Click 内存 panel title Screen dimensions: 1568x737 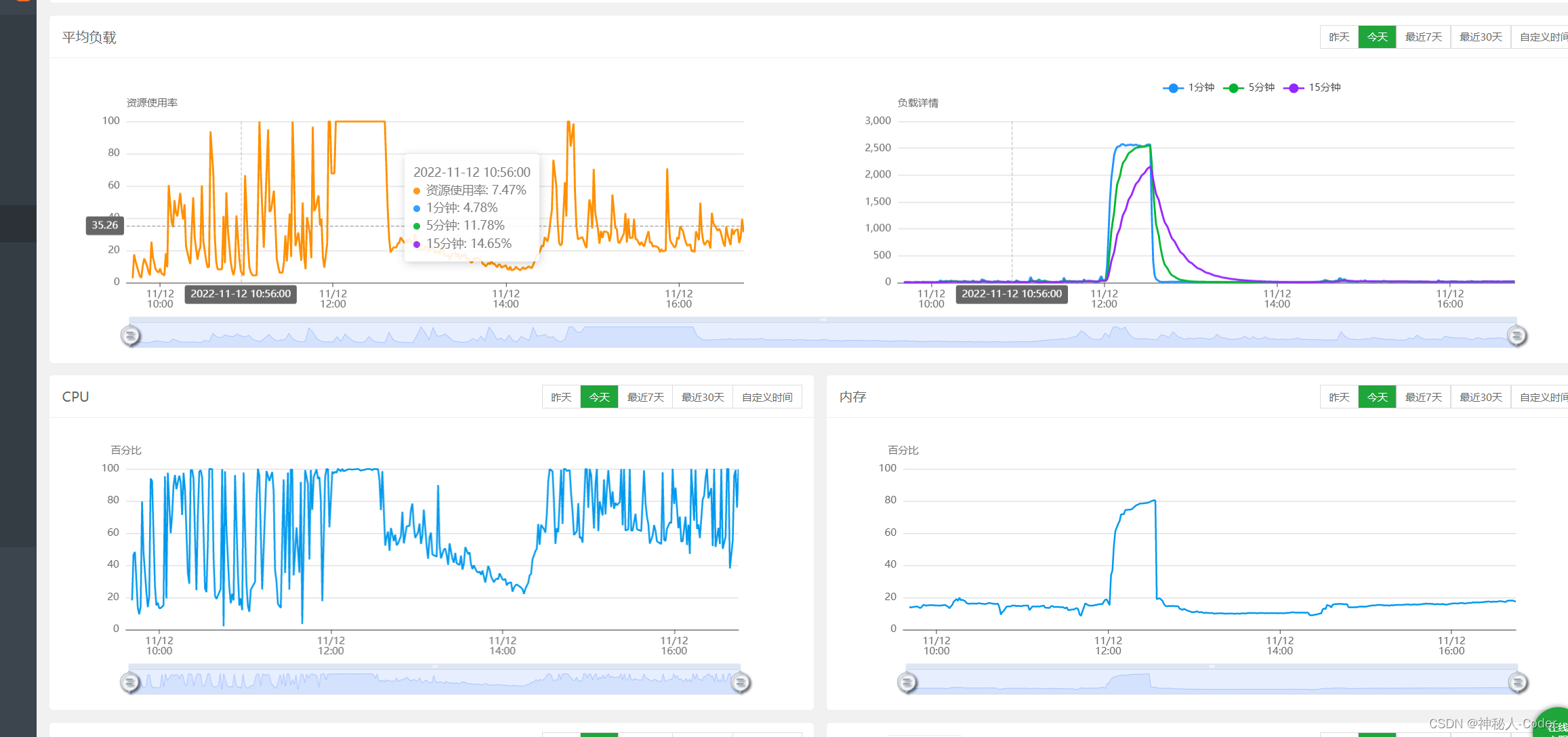point(853,397)
